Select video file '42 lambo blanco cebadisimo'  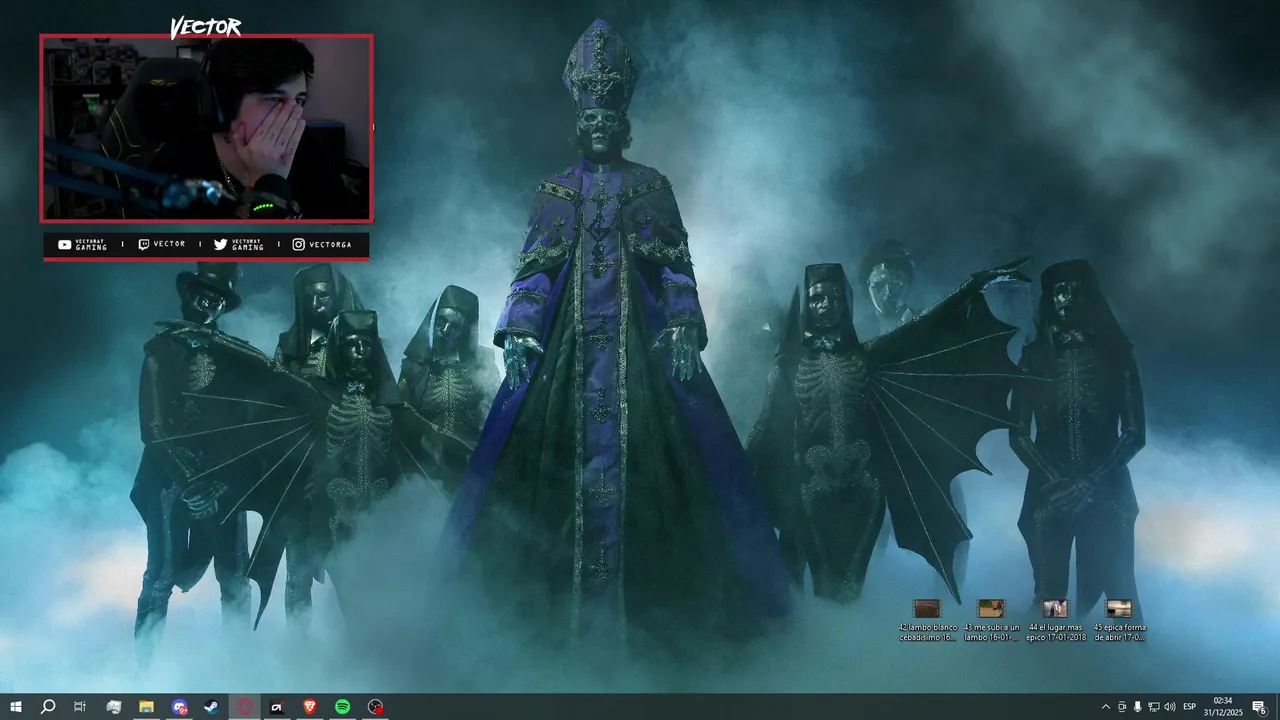point(928,620)
